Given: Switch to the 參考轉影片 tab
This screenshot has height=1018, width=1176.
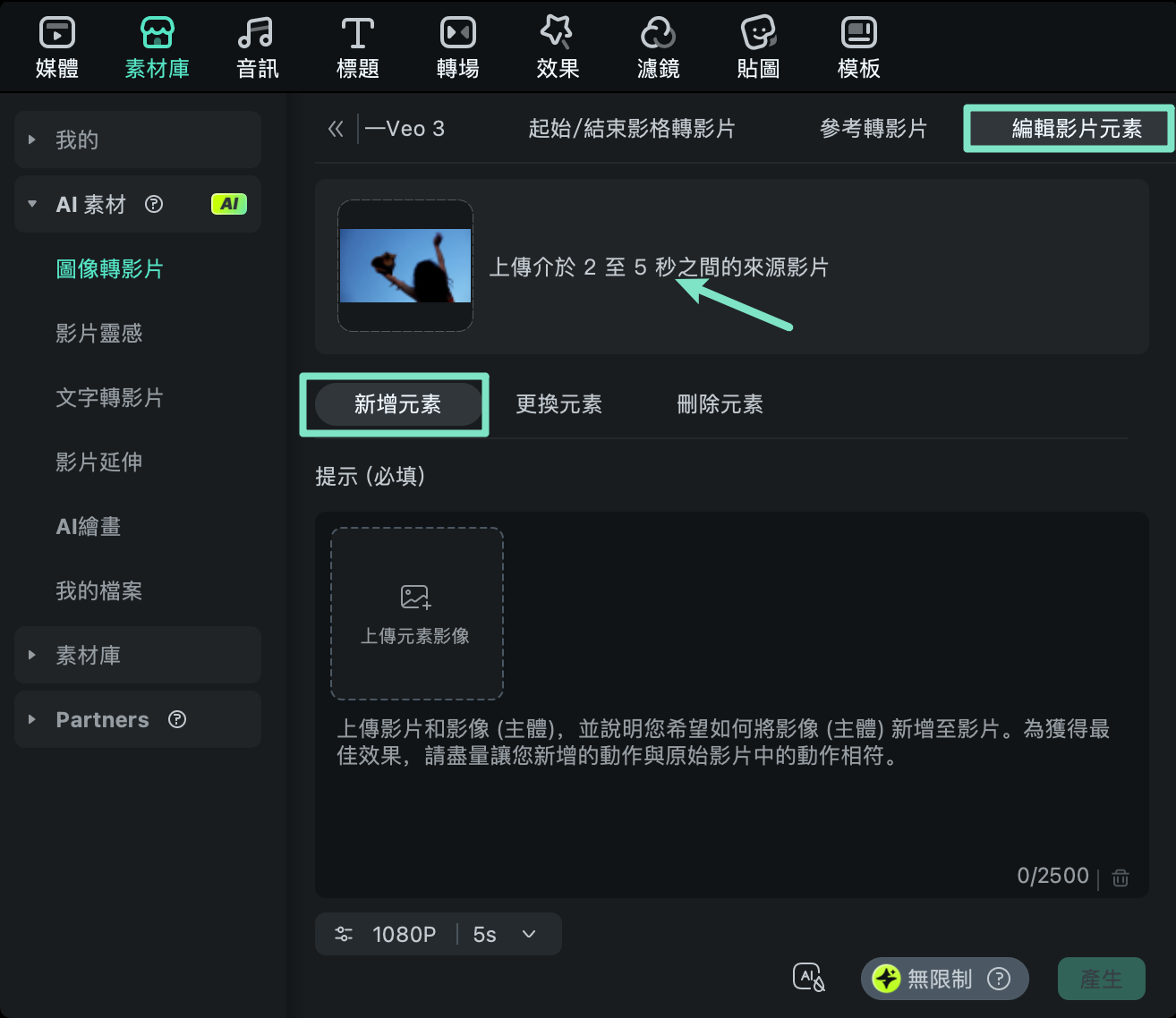Looking at the screenshot, I should (x=873, y=129).
